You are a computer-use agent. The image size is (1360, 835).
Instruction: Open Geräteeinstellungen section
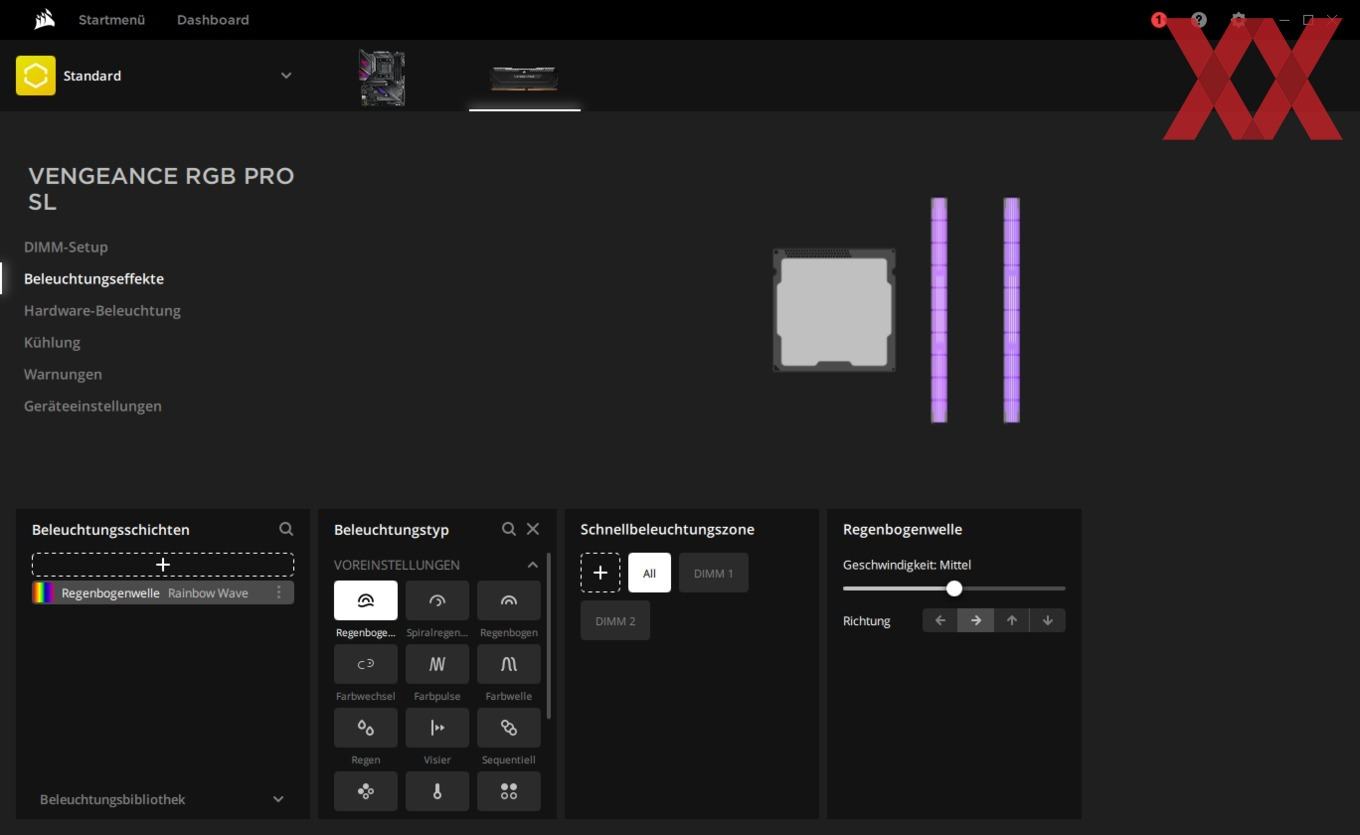tap(93, 406)
